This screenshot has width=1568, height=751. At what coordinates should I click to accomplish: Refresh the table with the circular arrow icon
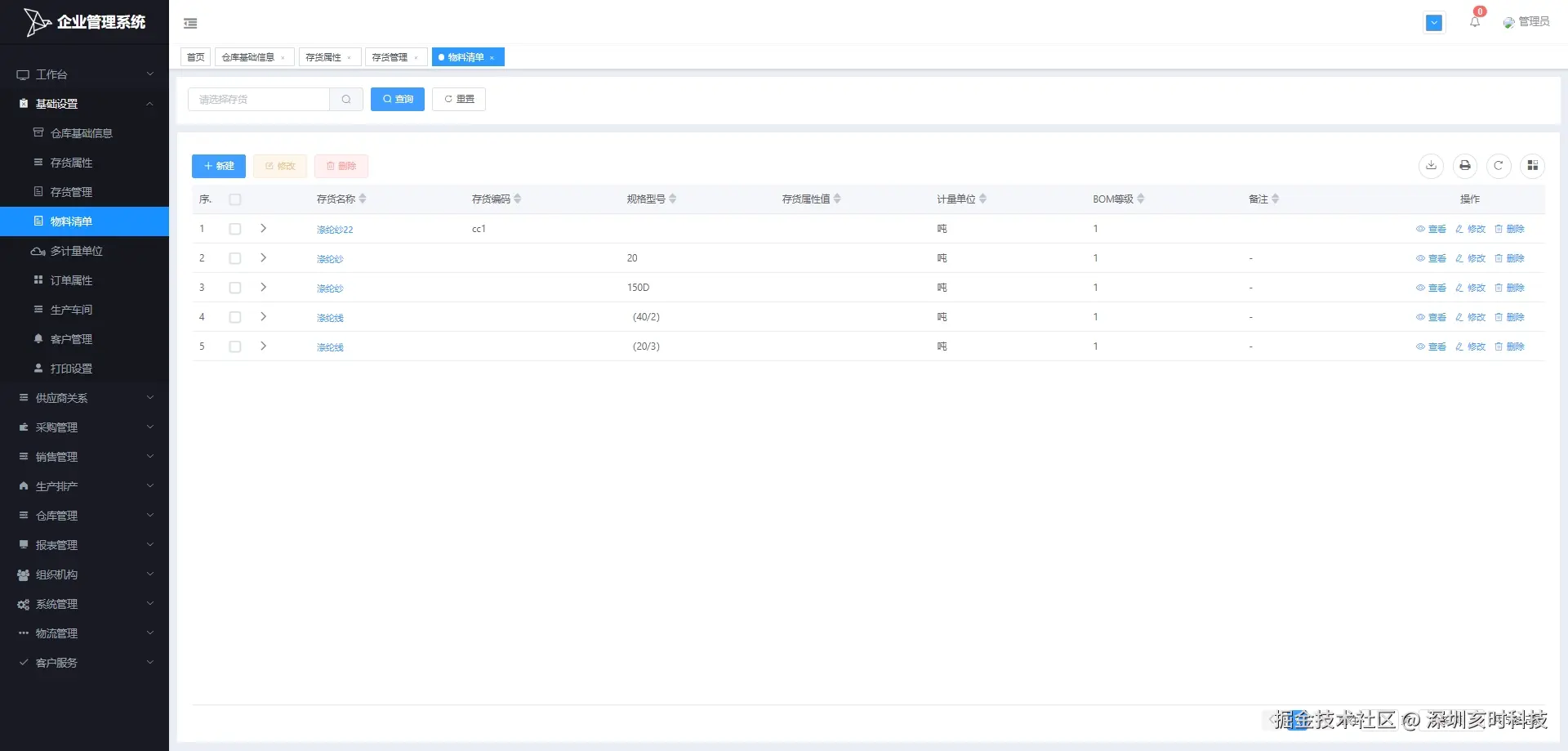pyautogui.click(x=1499, y=166)
